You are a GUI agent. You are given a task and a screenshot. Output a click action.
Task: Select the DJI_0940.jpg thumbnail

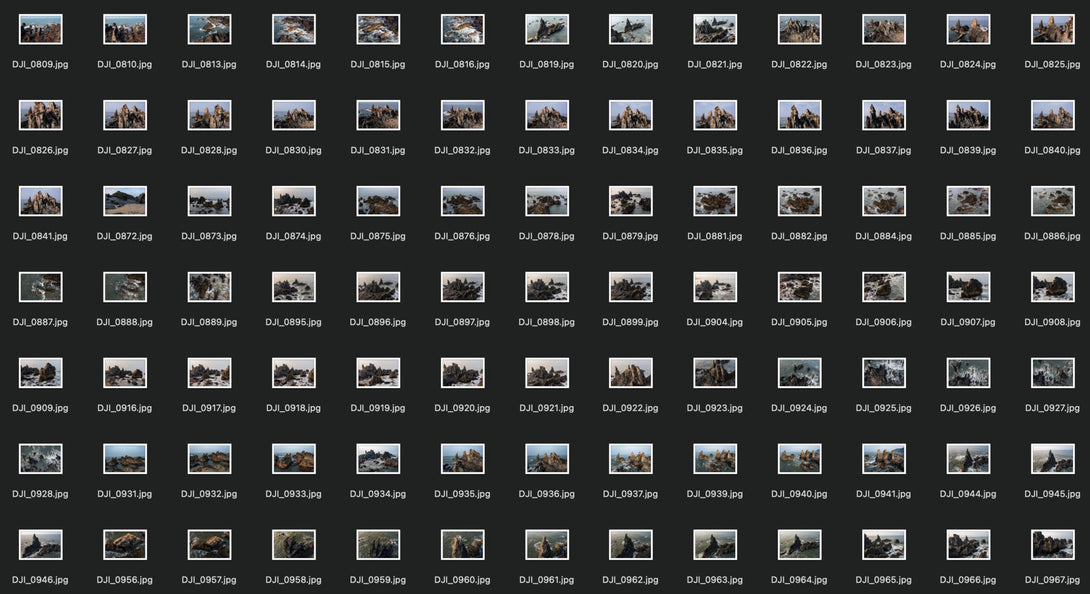(799, 459)
